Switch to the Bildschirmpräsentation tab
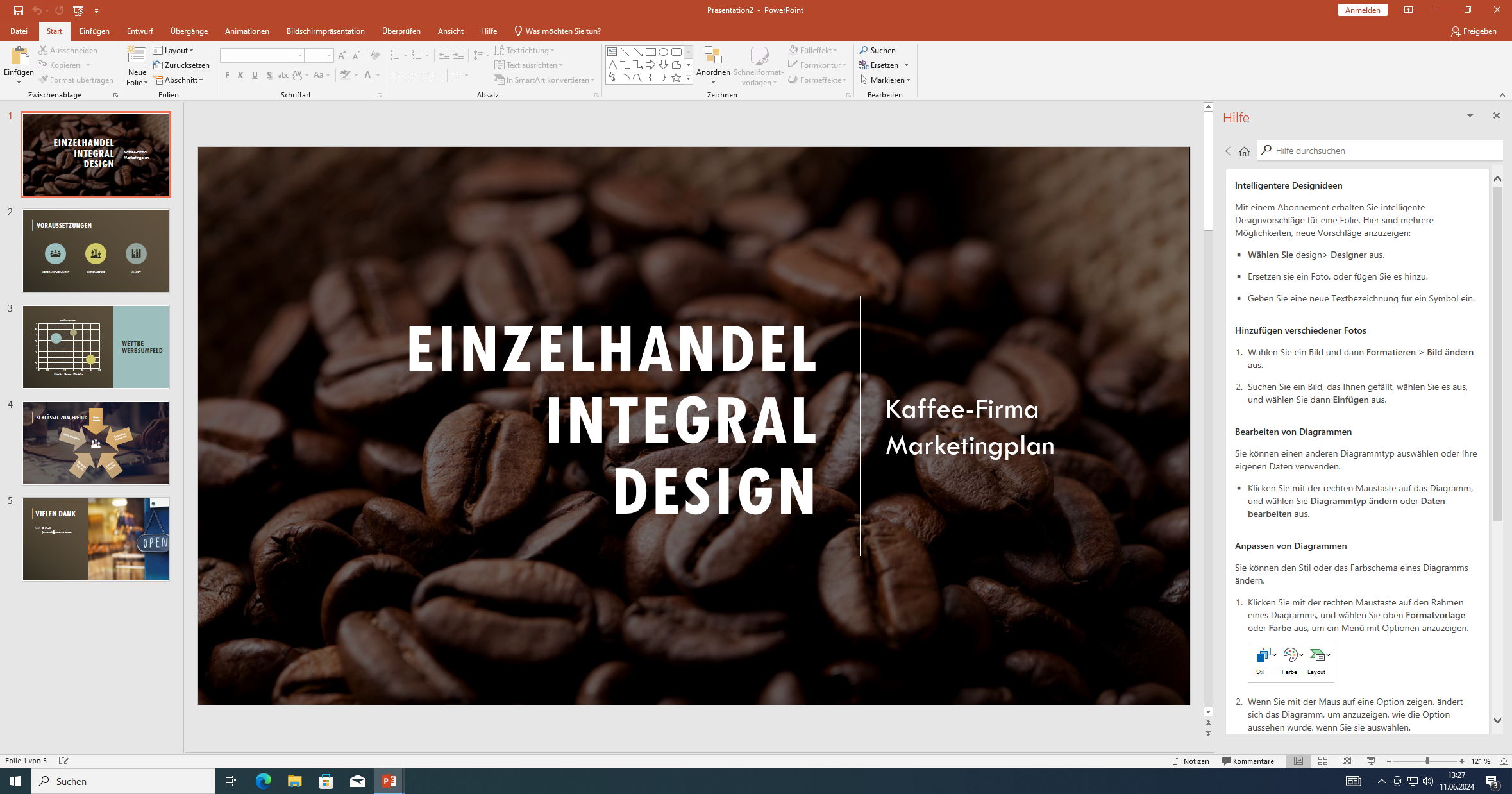The width and height of the screenshot is (1512, 794). pyautogui.click(x=326, y=31)
